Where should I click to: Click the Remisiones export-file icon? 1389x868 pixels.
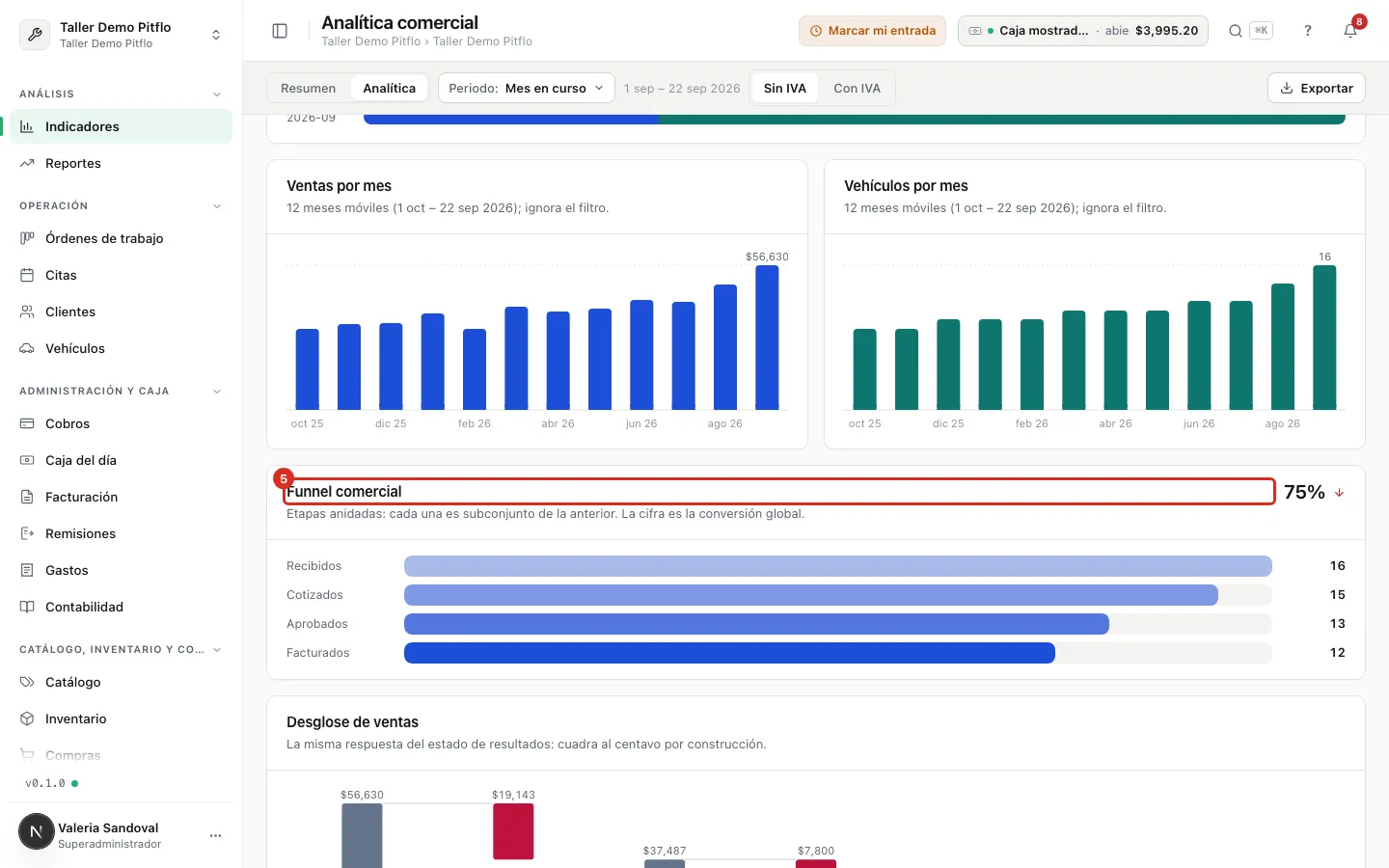pos(27,533)
